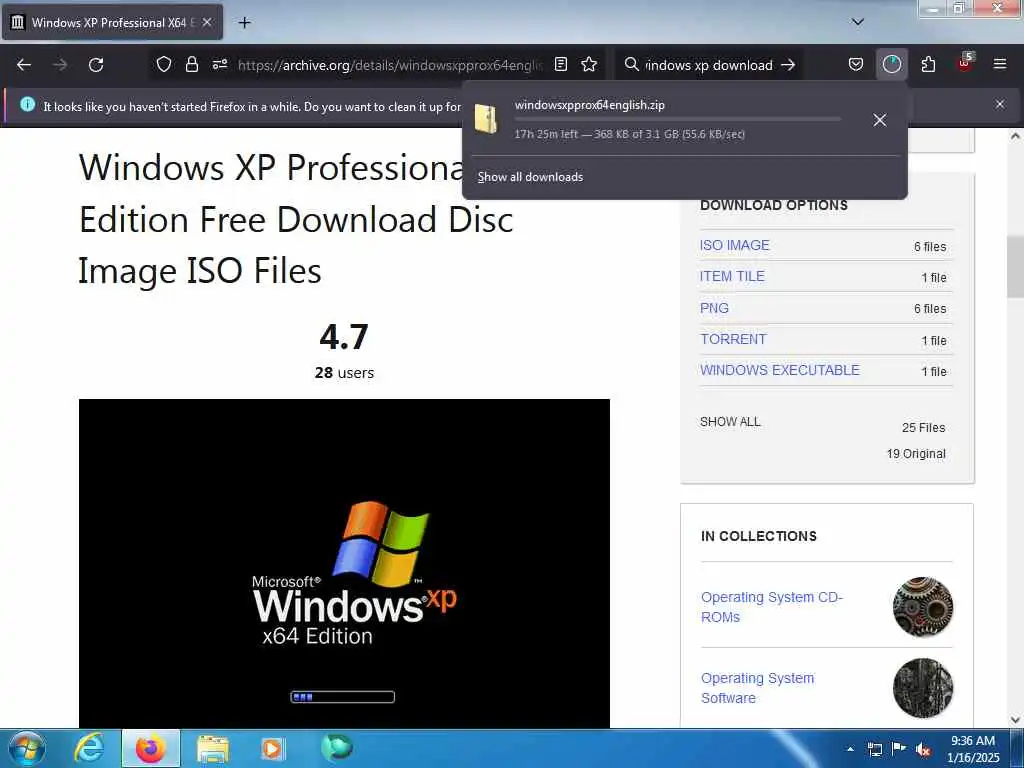Viewport: 1024px width, 768px height.
Task: Cancel the windowsxpprox64english.zip download
Action: point(880,120)
